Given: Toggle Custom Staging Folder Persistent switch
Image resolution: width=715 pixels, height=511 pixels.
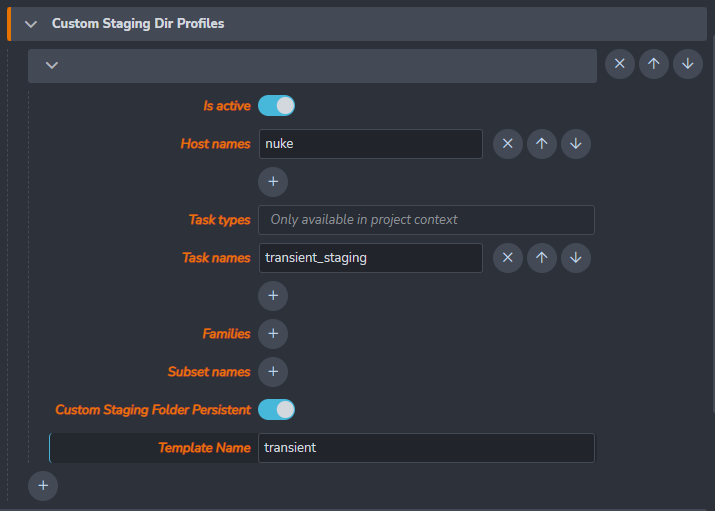Looking at the screenshot, I should point(276,410).
